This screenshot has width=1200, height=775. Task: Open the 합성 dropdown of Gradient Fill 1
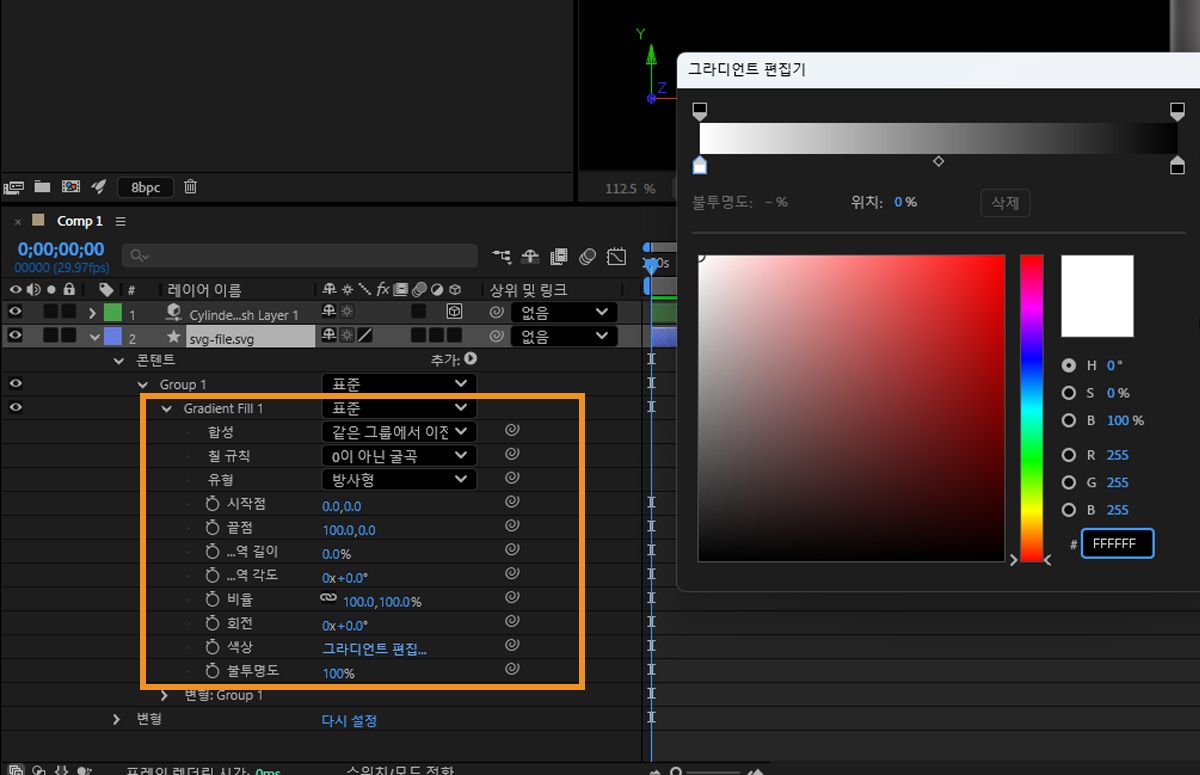(x=398, y=431)
